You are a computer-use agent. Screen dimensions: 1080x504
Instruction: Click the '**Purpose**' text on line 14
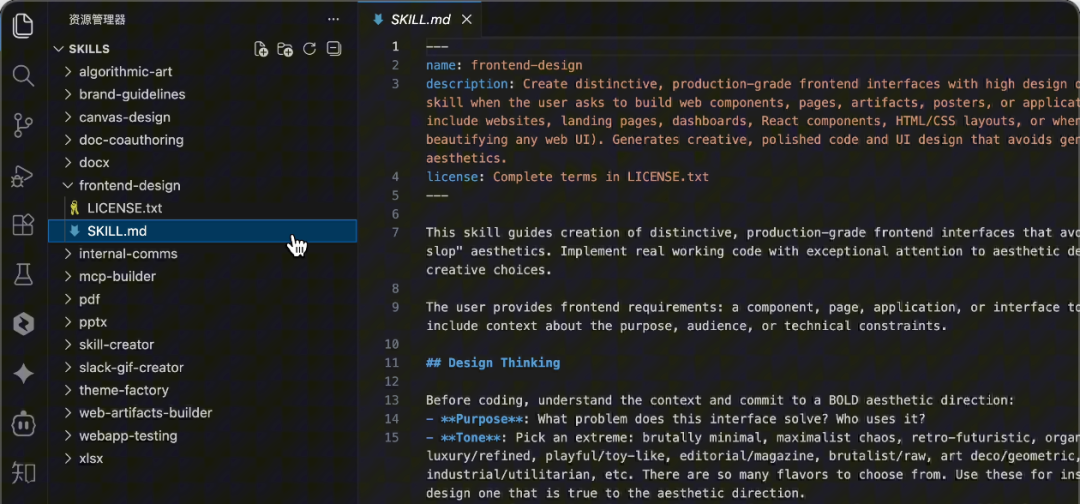[482, 419]
